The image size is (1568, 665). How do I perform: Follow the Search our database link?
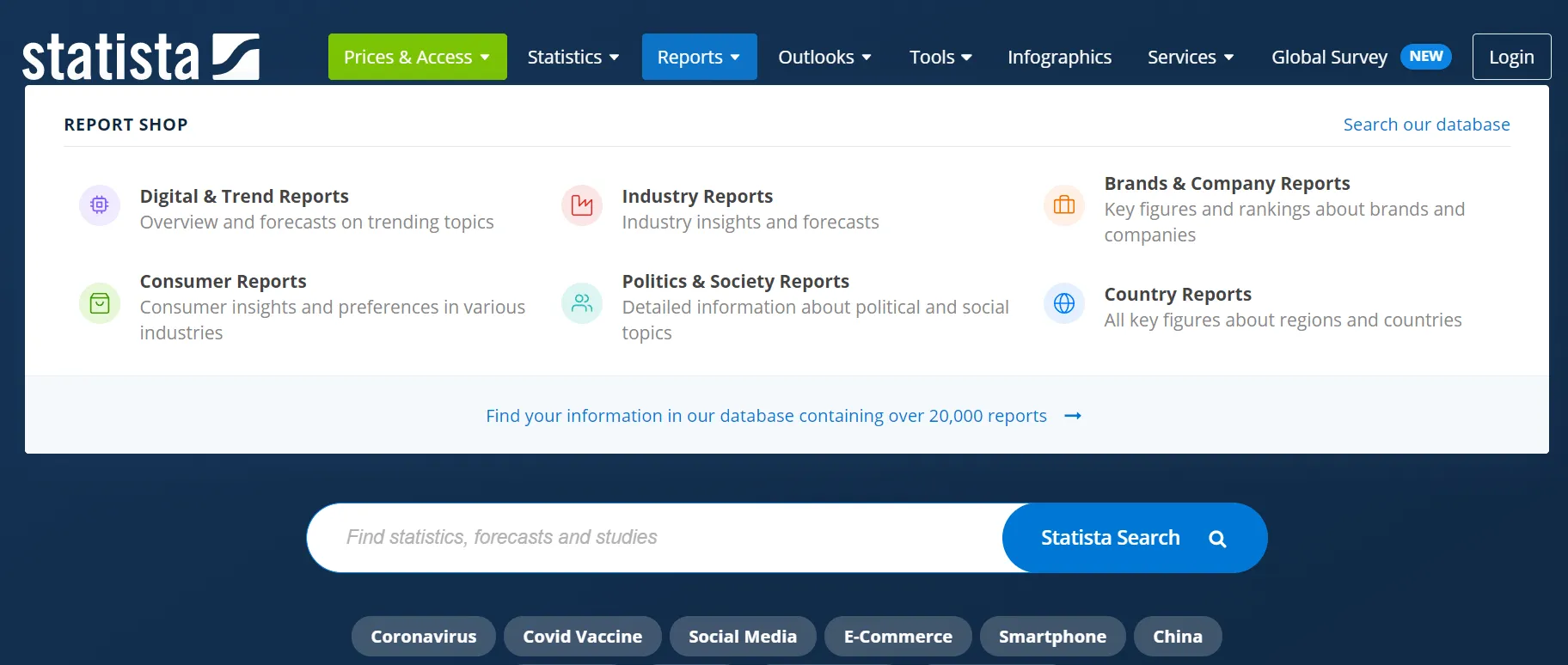[1426, 125]
